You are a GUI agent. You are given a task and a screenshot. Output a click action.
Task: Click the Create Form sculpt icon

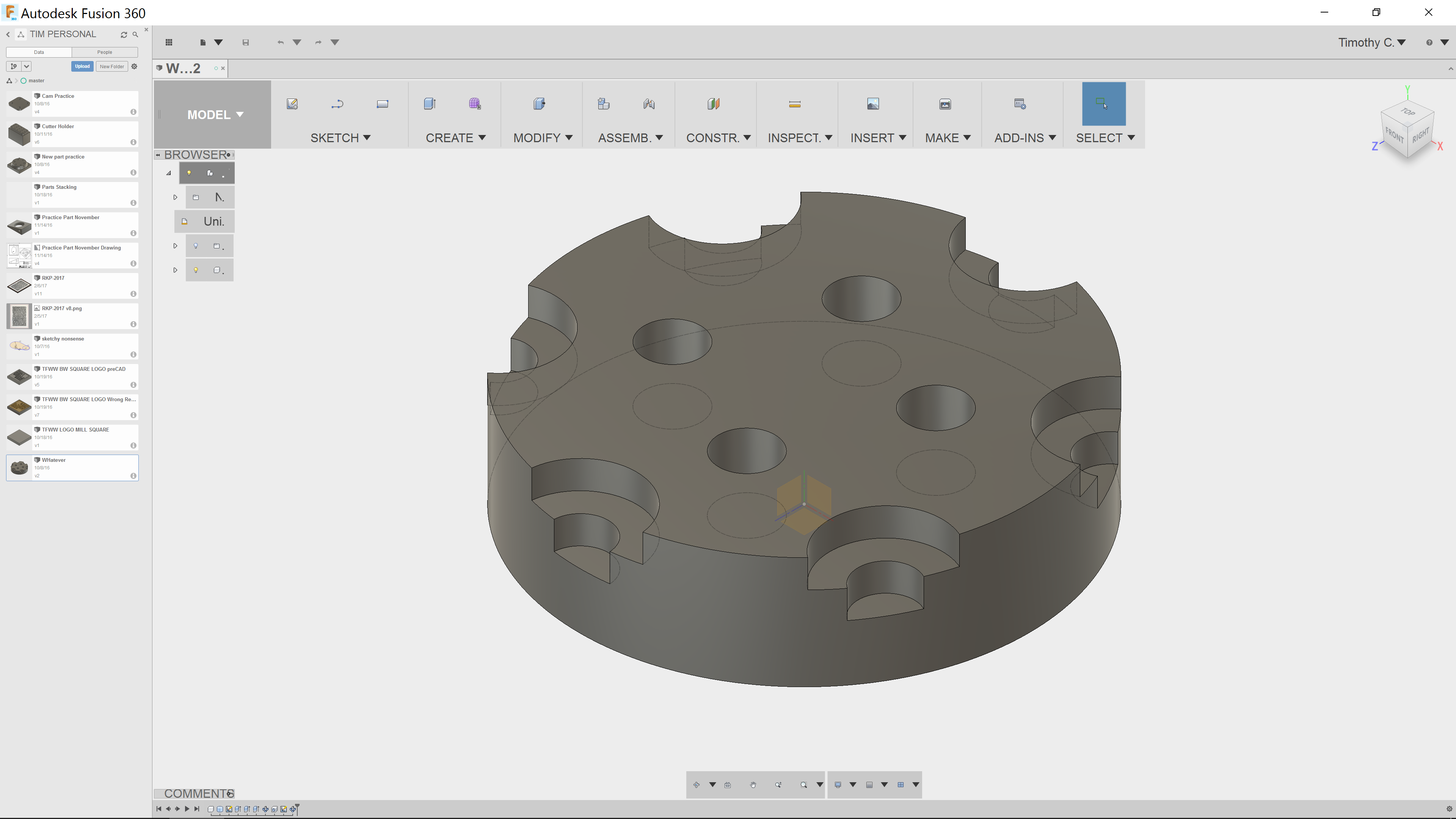tap(475, 104)
